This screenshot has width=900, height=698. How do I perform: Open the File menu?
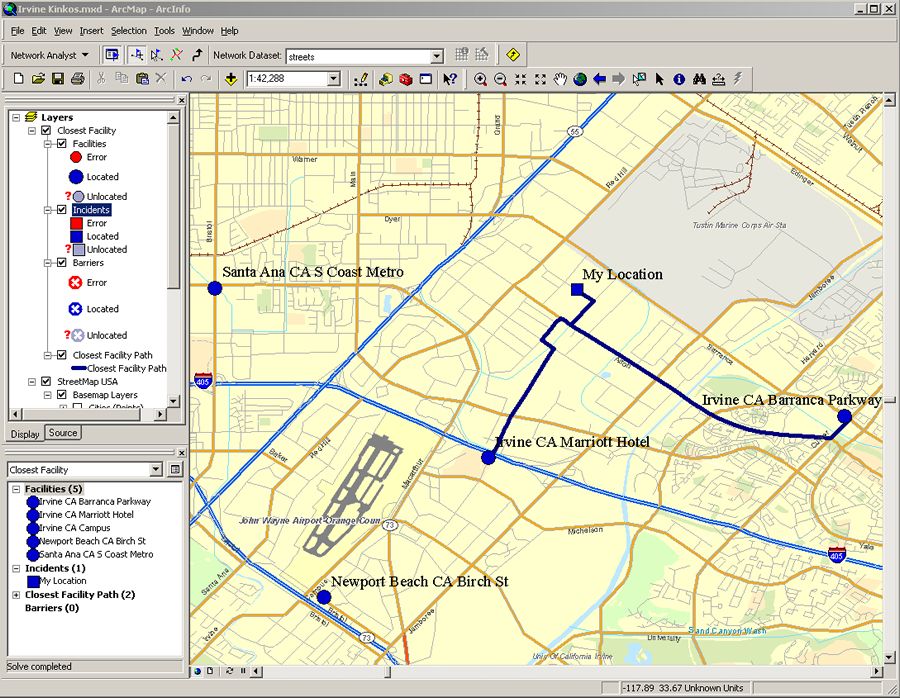[17, 30]
